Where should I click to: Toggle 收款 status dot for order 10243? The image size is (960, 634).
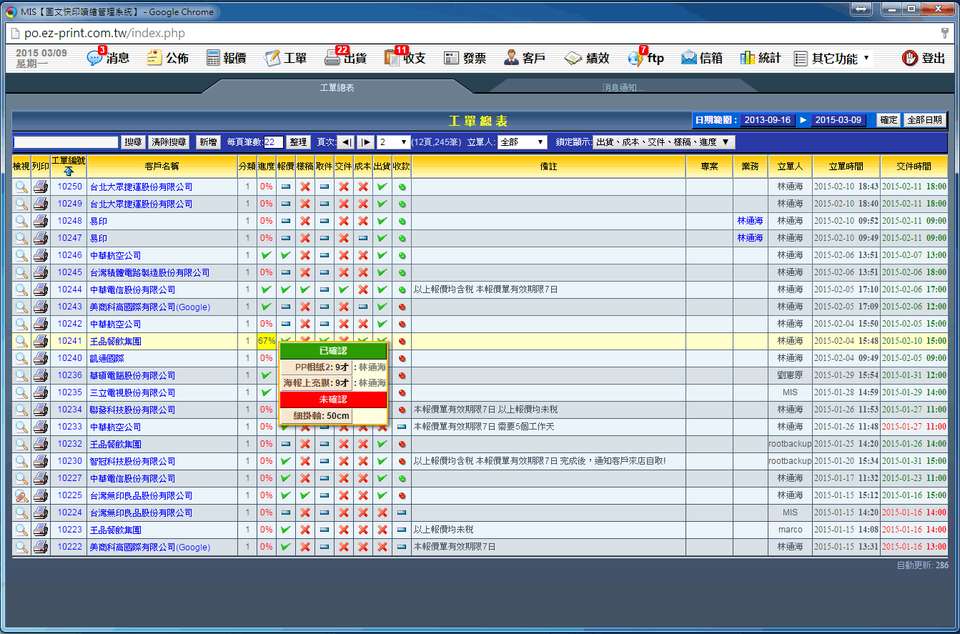click(401, 307)
